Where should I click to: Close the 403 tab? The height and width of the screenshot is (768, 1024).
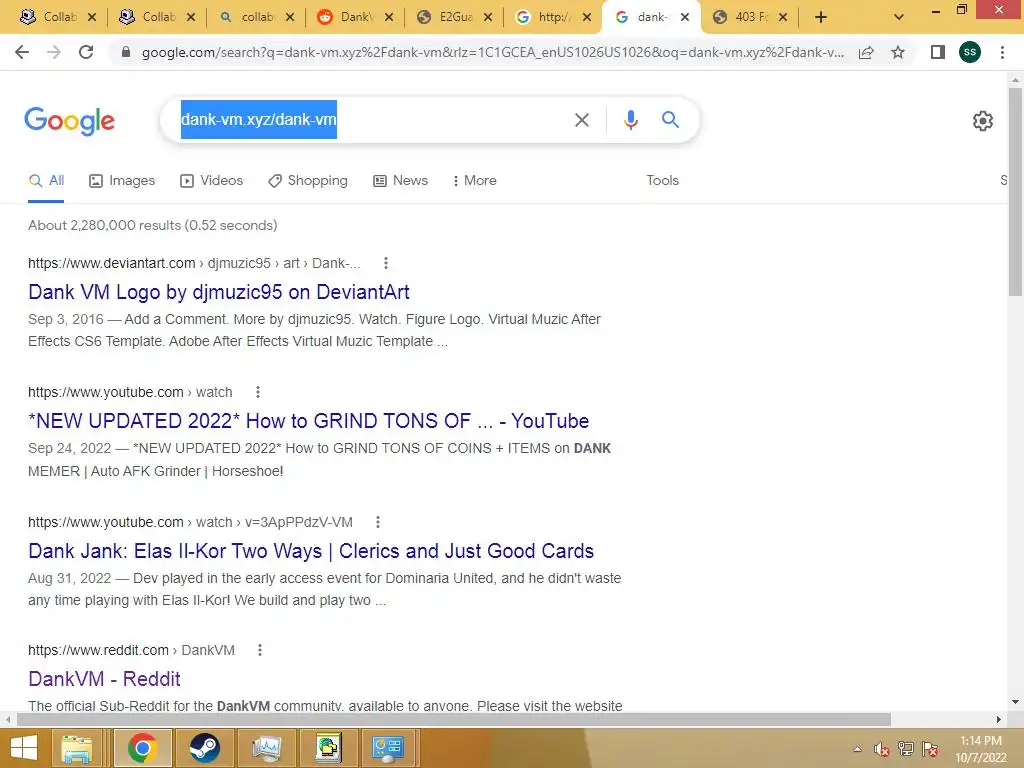click(x=783, y=18)
